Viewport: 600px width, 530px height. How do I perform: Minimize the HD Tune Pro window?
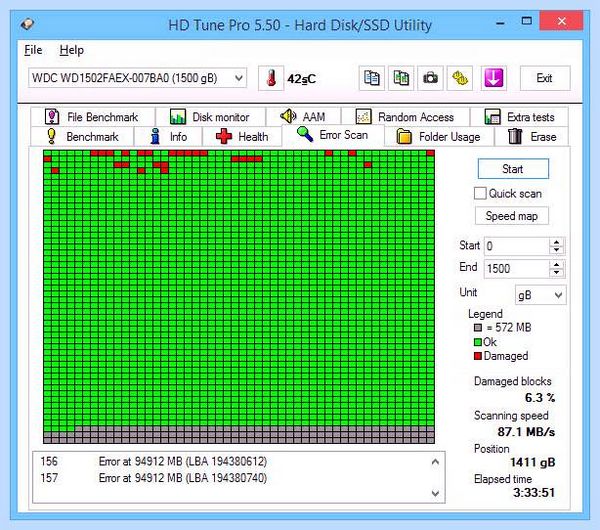(x=500, y=22)
